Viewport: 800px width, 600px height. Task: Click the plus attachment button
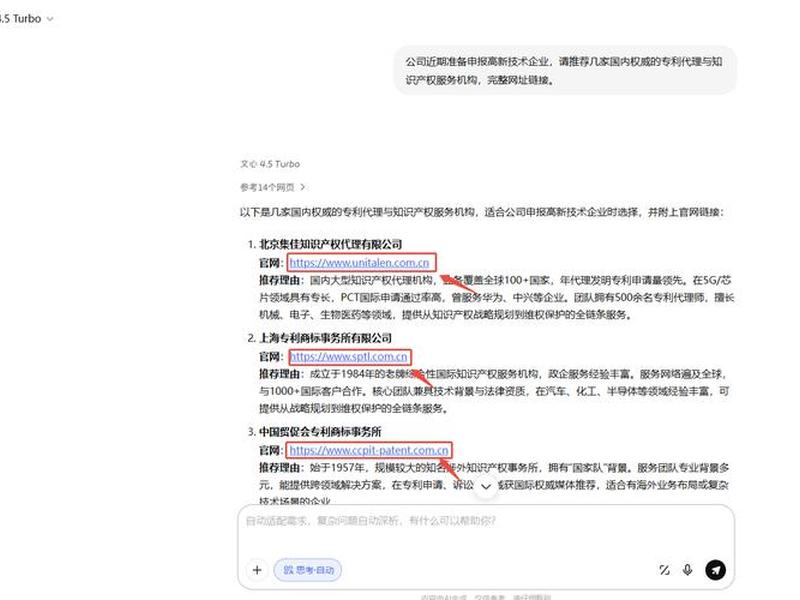click(257, 570)
